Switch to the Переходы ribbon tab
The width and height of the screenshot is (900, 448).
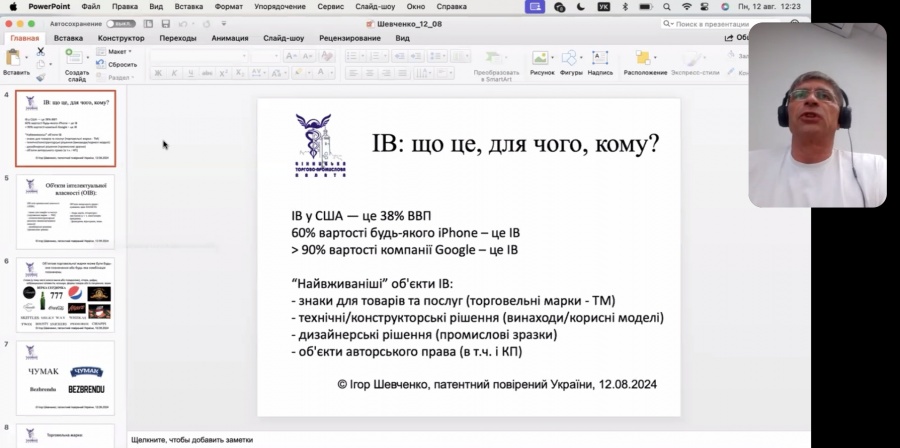click(178, 38)
